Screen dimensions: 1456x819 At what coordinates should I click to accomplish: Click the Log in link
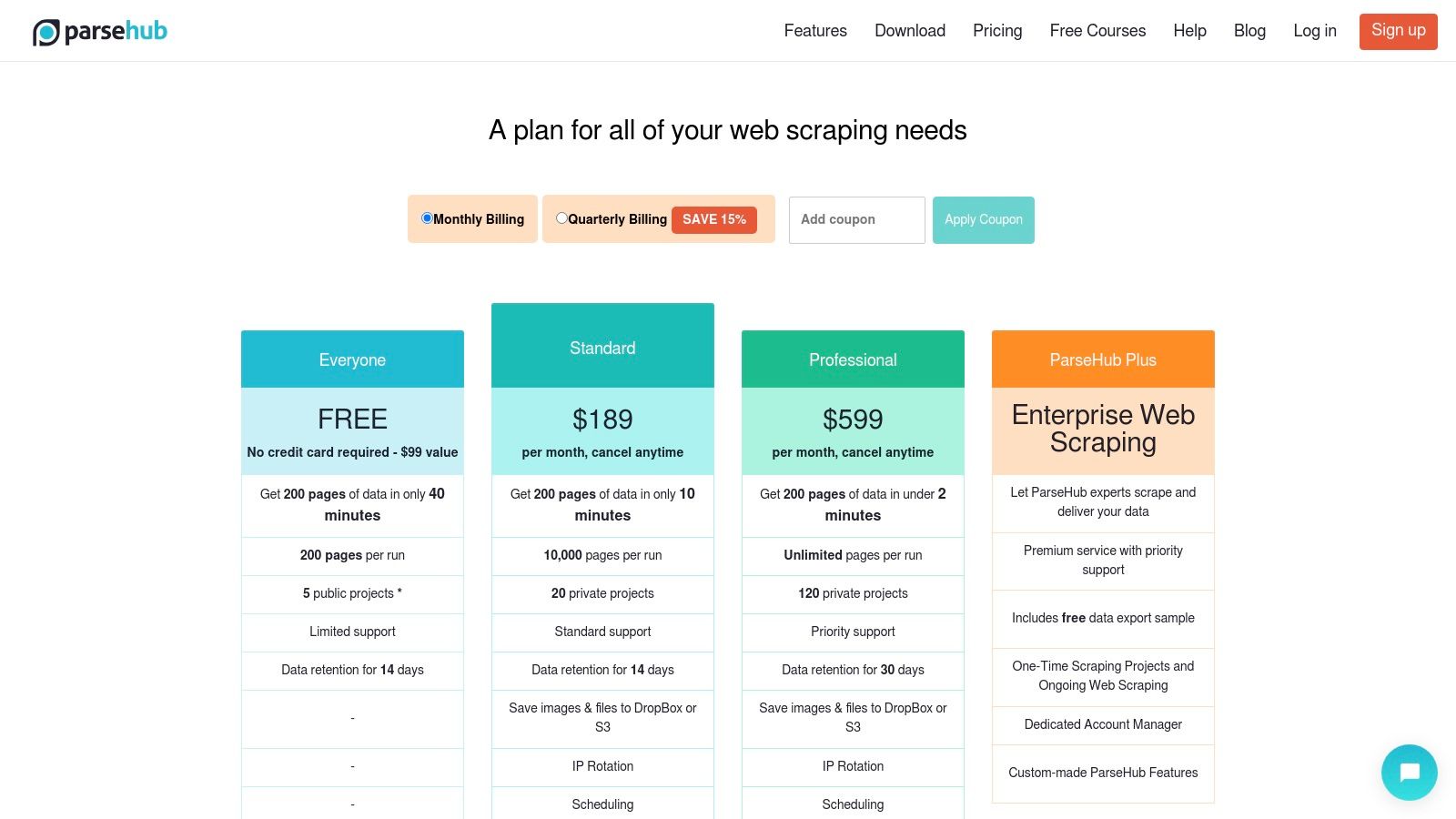coord(1314,30)
